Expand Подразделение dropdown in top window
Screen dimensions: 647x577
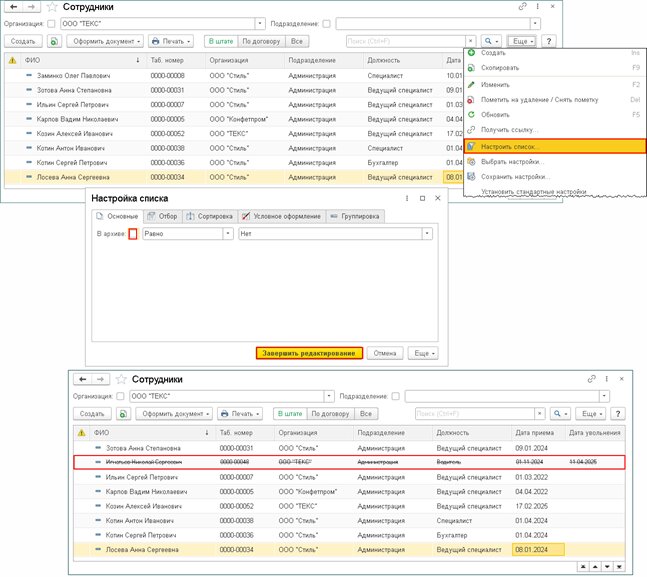[535, 24]
